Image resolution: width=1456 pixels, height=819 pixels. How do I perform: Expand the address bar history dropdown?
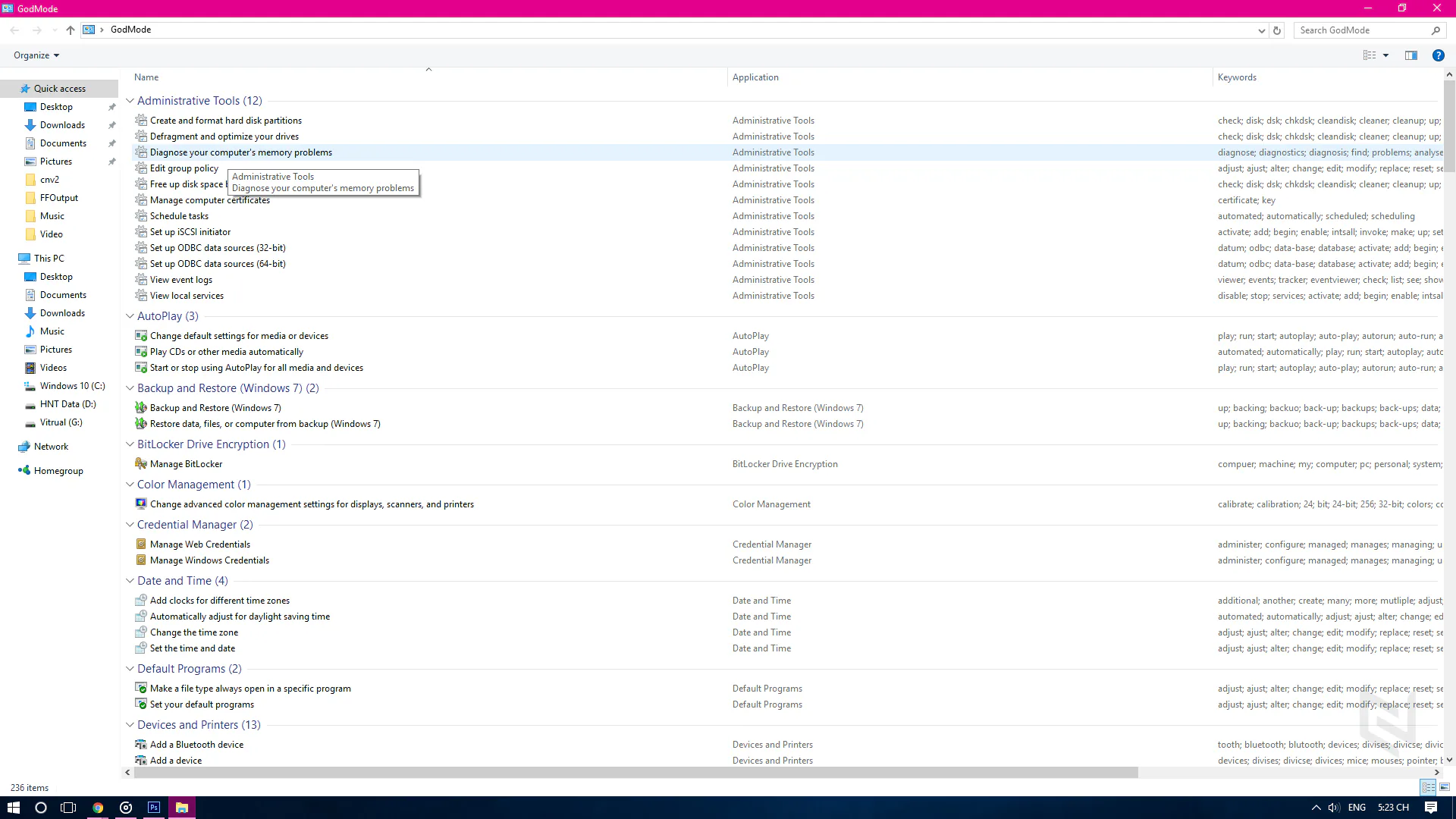(x=1261, y=30)
